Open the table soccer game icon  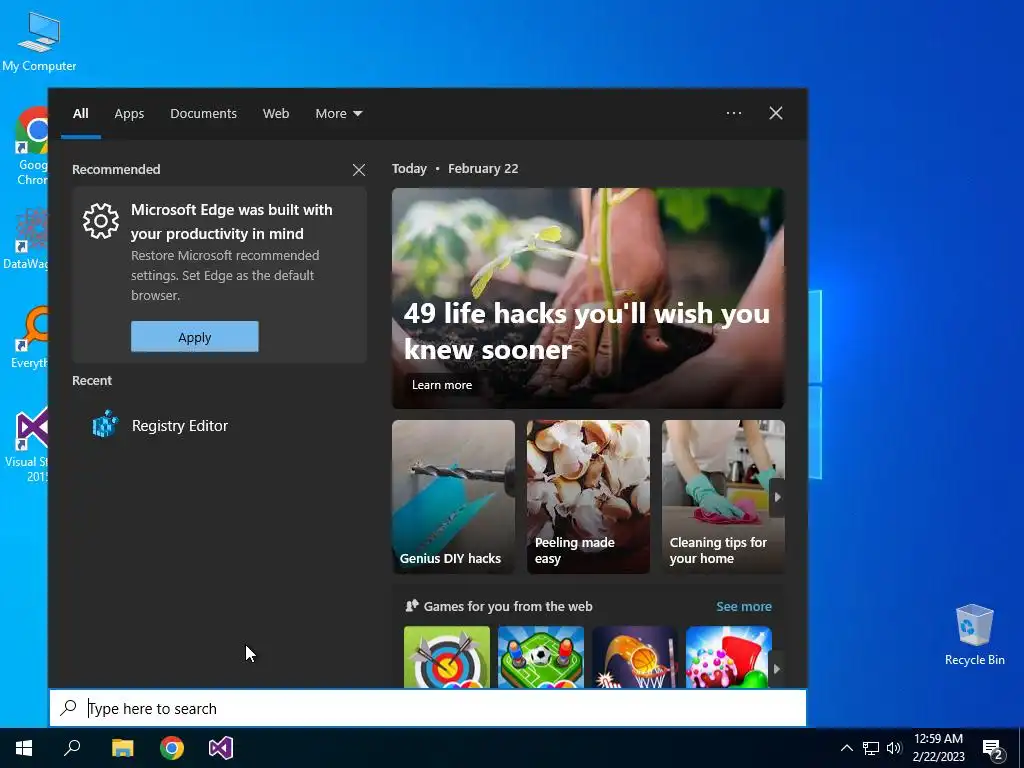click(541, 657)
